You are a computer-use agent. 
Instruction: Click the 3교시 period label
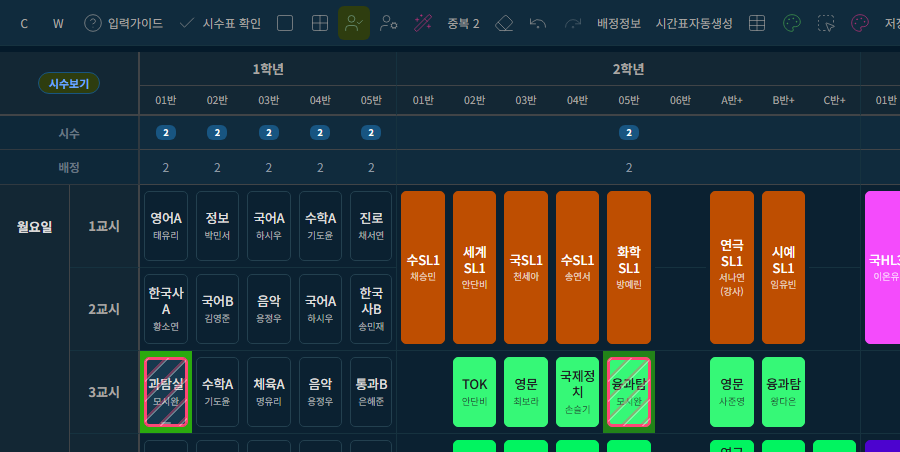pyautogui.click(x=104, y=392)
